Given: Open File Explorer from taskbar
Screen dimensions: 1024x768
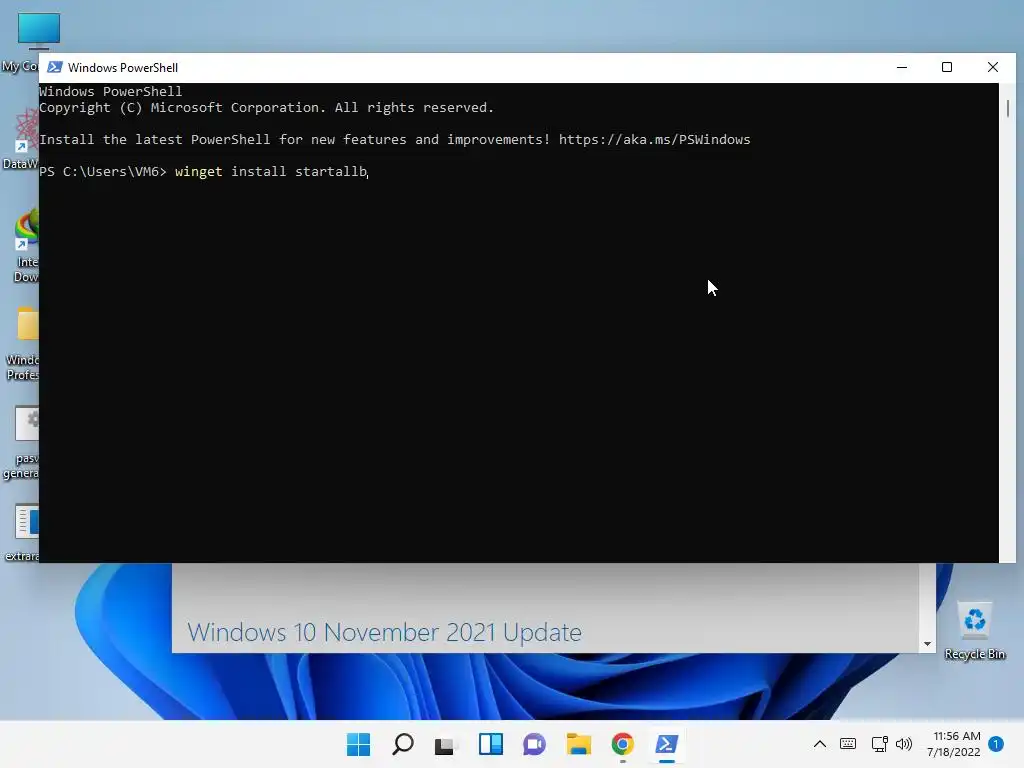Looking at the screenshot, I should click(x=579, y=744).
